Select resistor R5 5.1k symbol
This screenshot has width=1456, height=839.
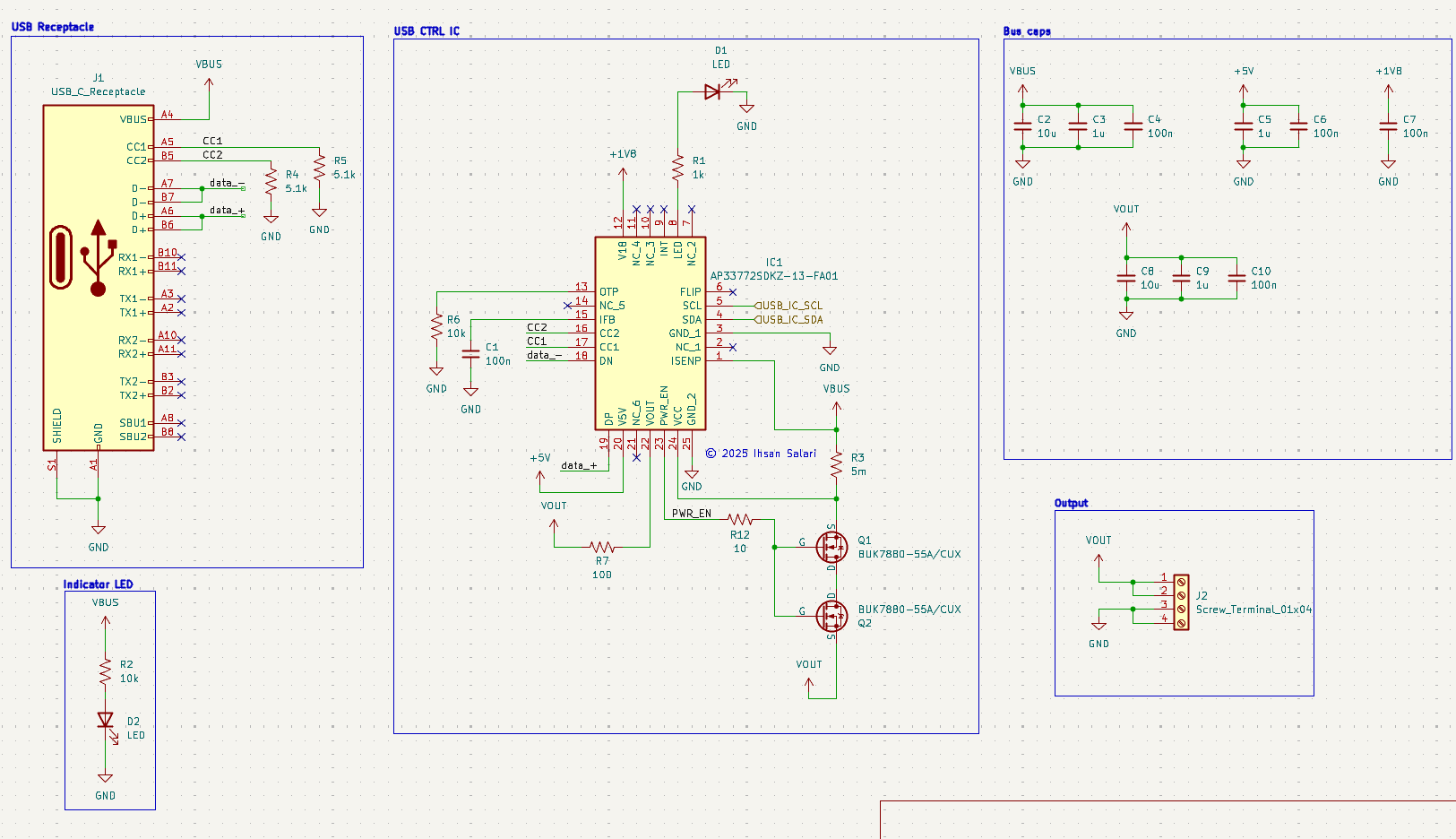pyautogui.click(x=319, y=167)
